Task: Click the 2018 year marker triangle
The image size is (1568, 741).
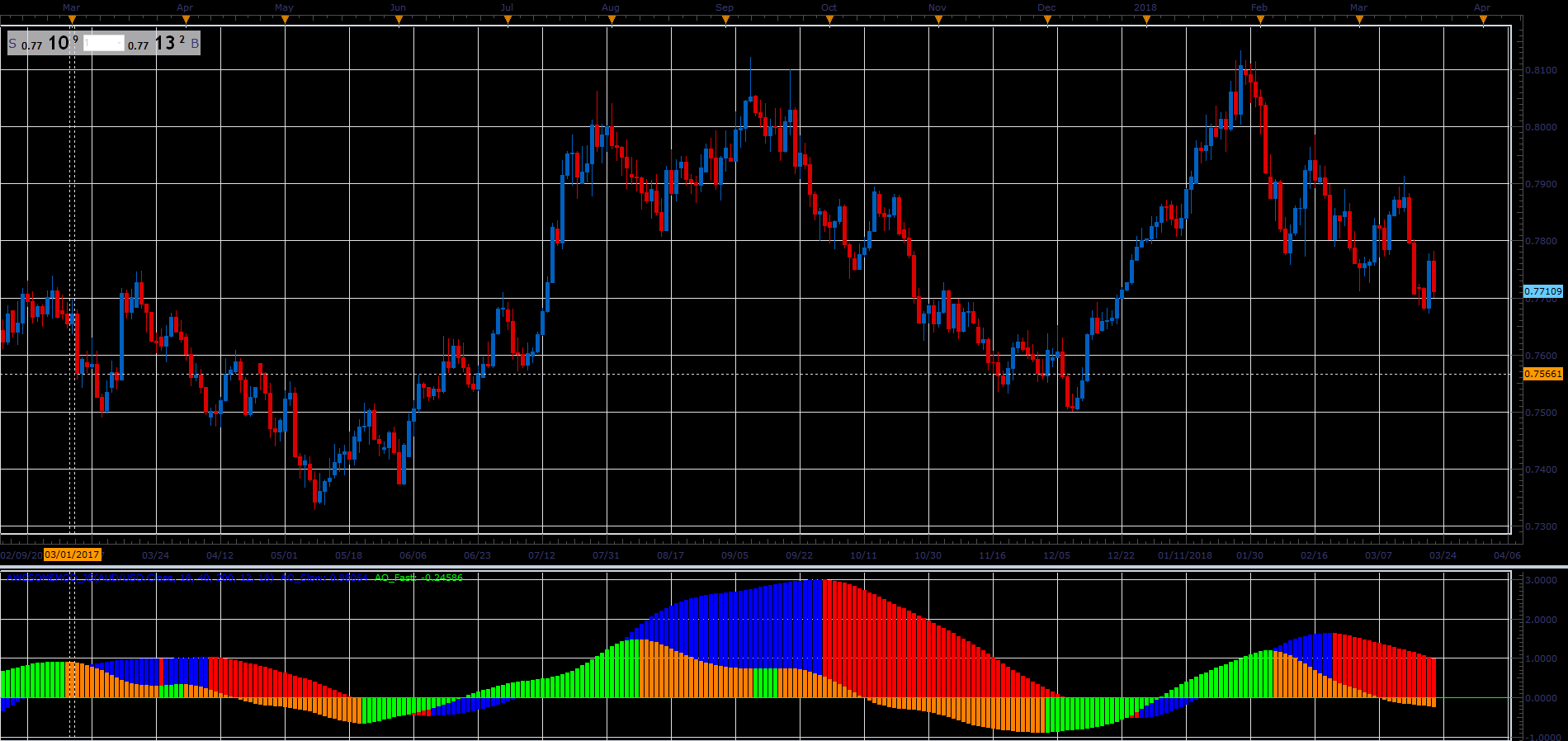Action: [1146, 21]
